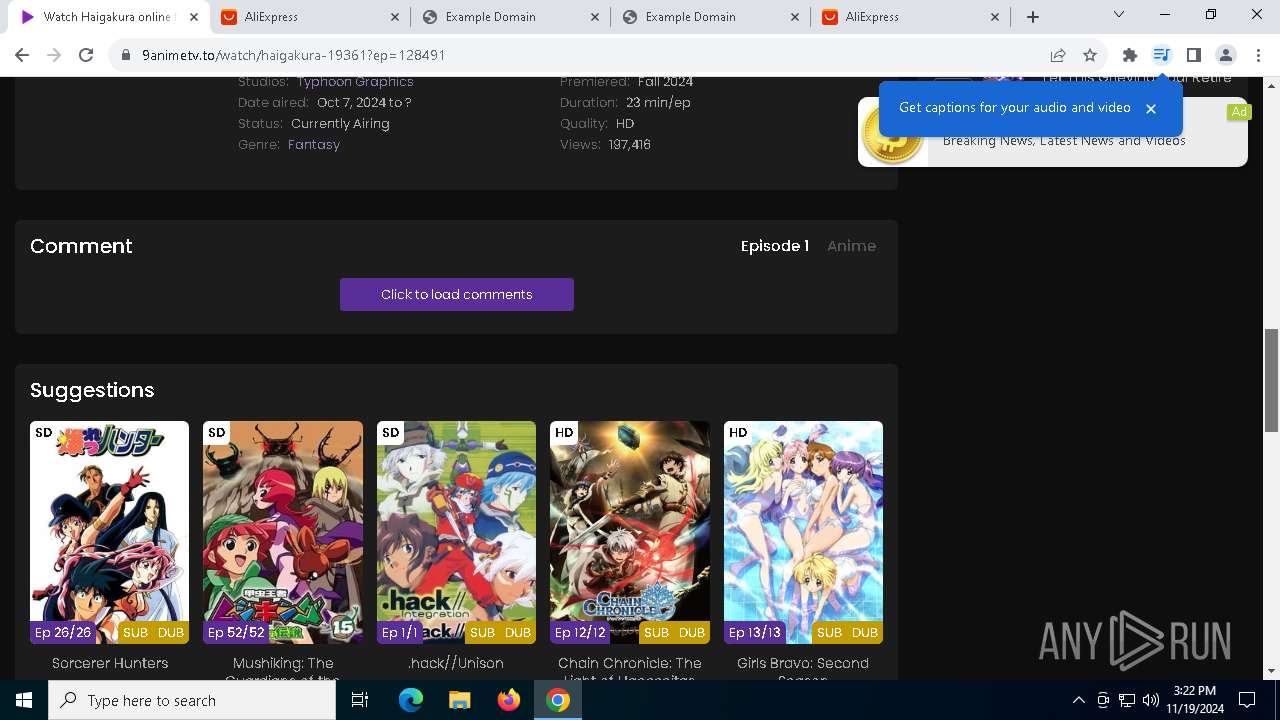This screenshot has height=720, width=1280.
Task: Close the first Example Domain tab
Action: point(594,17)
